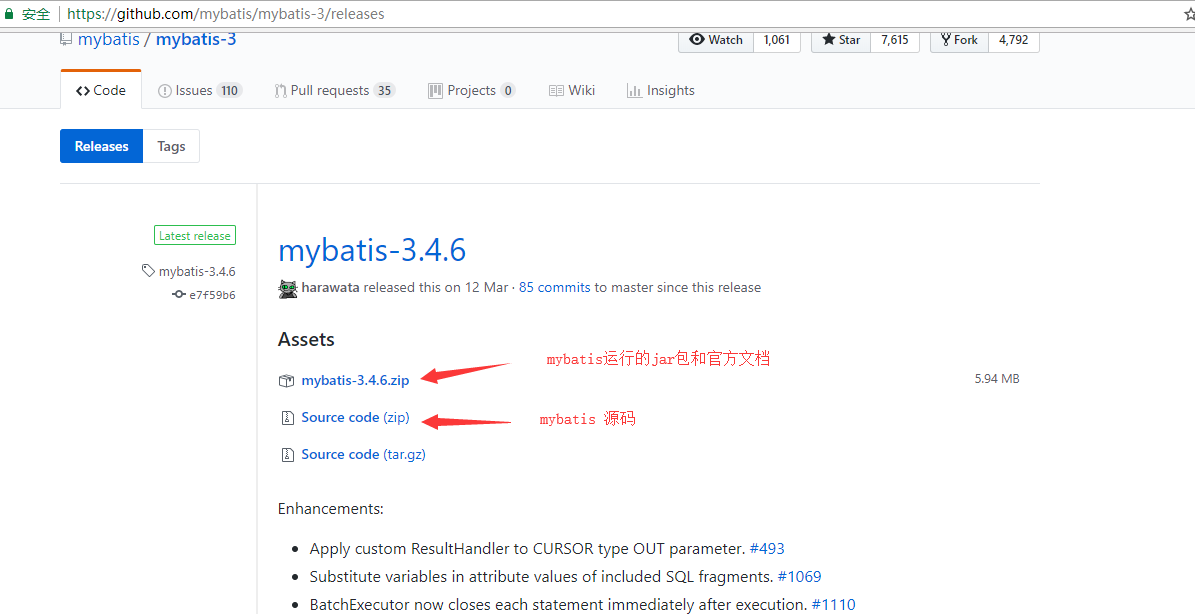1195x614 pixels.
Task: Click the Pull requests icon
Action: click(280, 91)
